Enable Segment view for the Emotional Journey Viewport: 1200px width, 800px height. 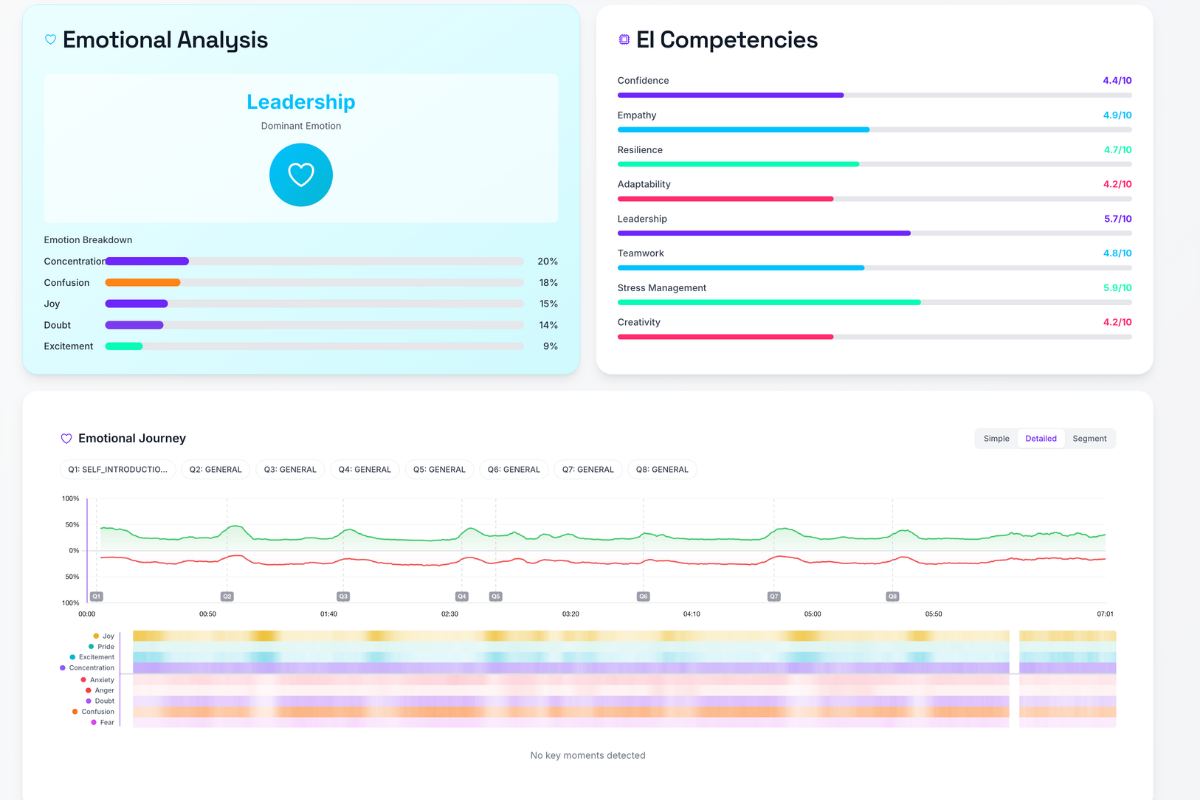coord(1089,438)
